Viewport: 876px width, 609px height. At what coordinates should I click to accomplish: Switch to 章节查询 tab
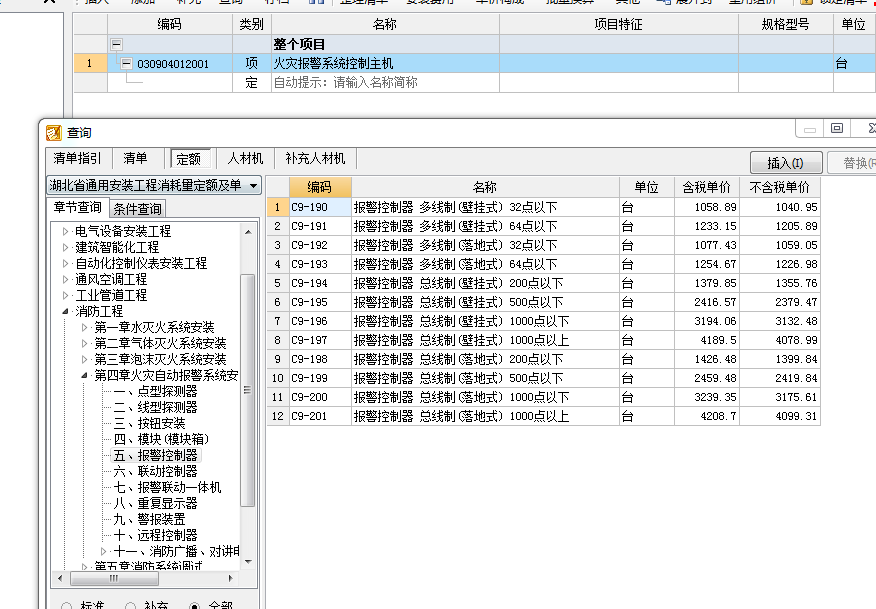click(78, 207)
